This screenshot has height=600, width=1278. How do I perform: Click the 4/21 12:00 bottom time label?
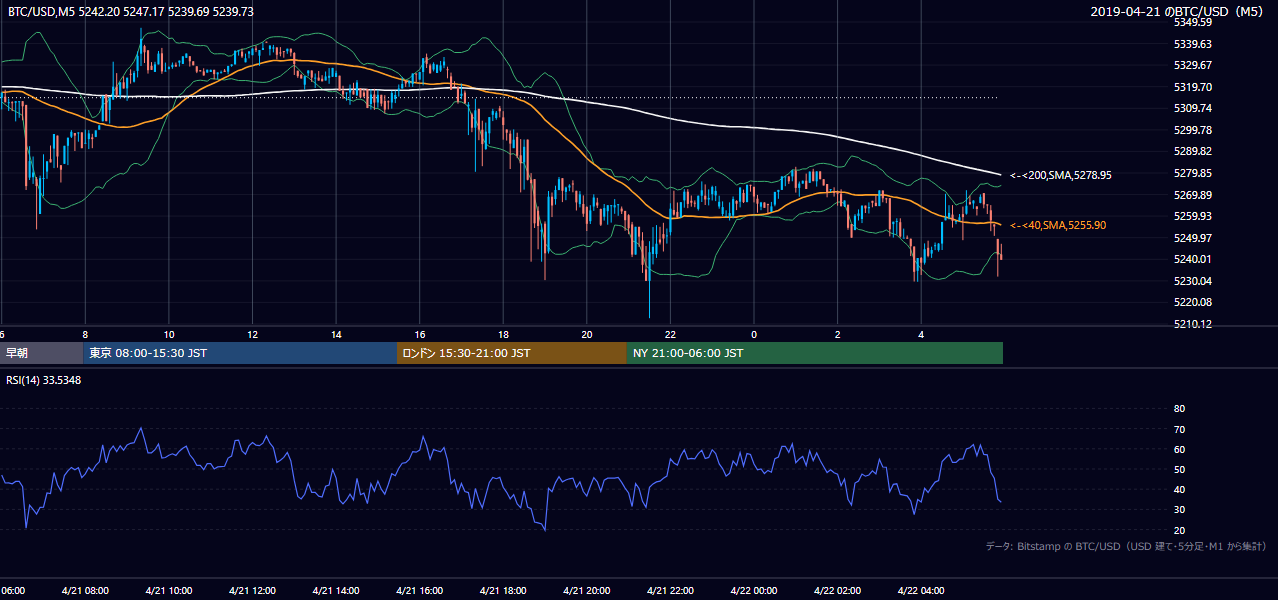252,591
